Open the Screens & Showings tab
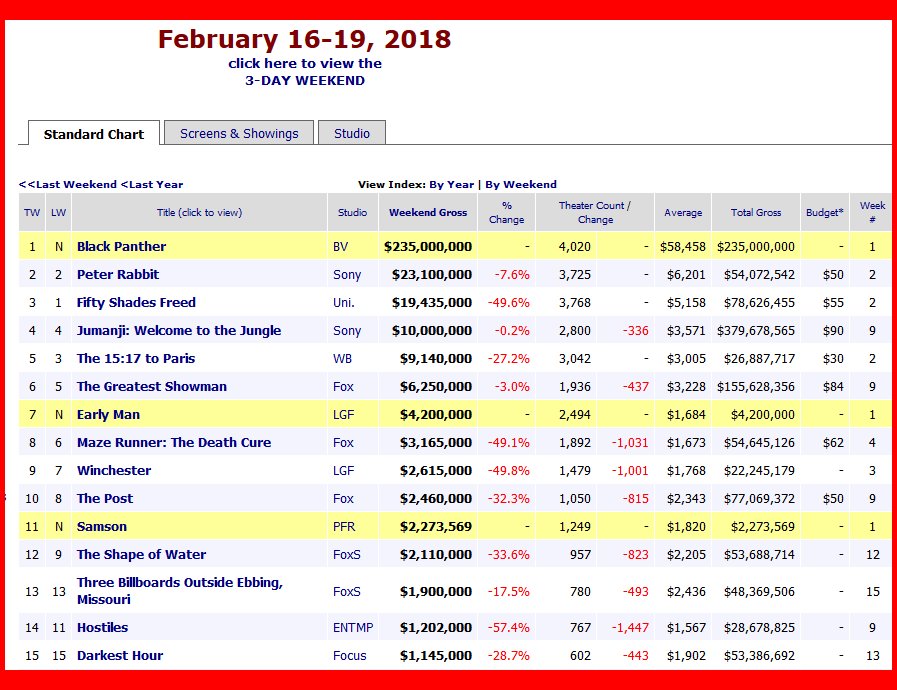897x690 pixels. pyautogui.click(x=239, y=133)
